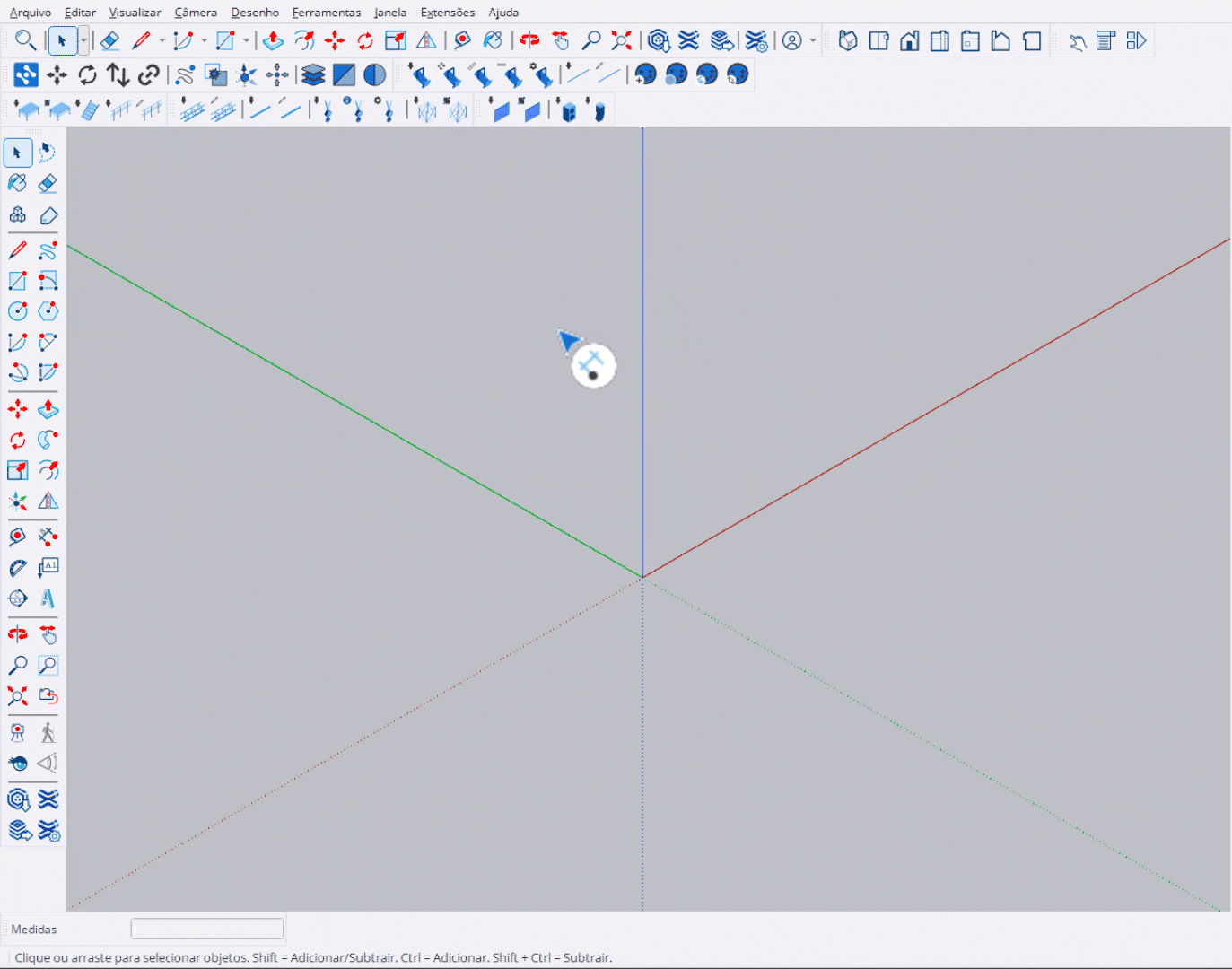Choose the Paint Bucket tool in left panel
1232x969 pixels.
[17, 183]
